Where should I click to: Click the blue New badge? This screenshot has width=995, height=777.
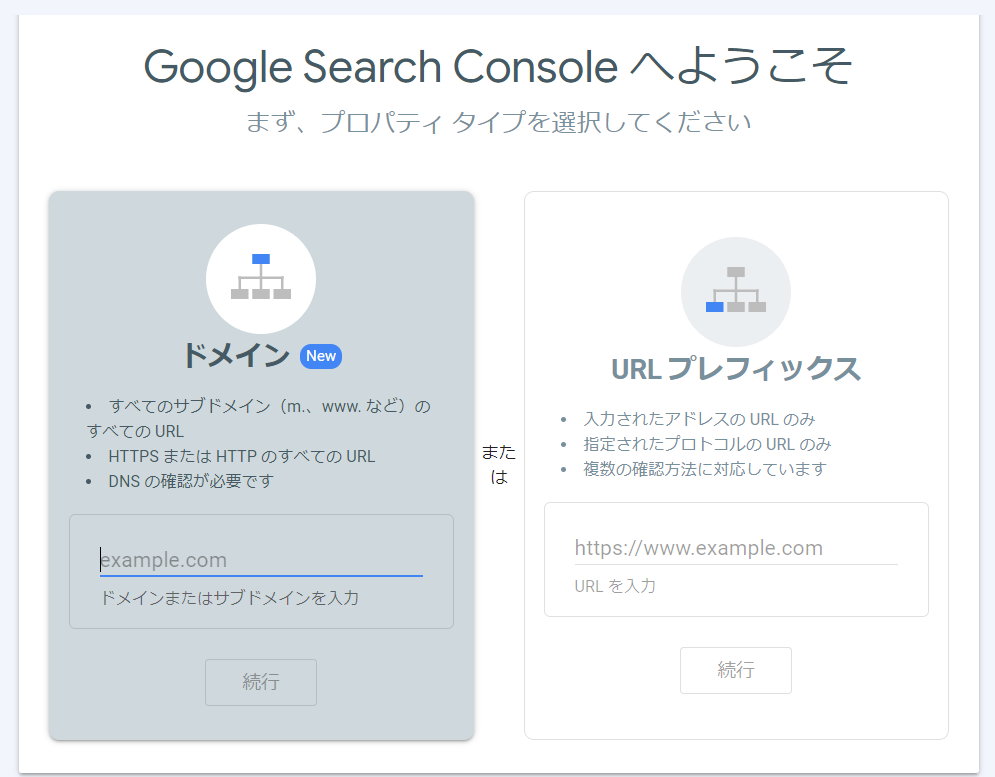320,356
